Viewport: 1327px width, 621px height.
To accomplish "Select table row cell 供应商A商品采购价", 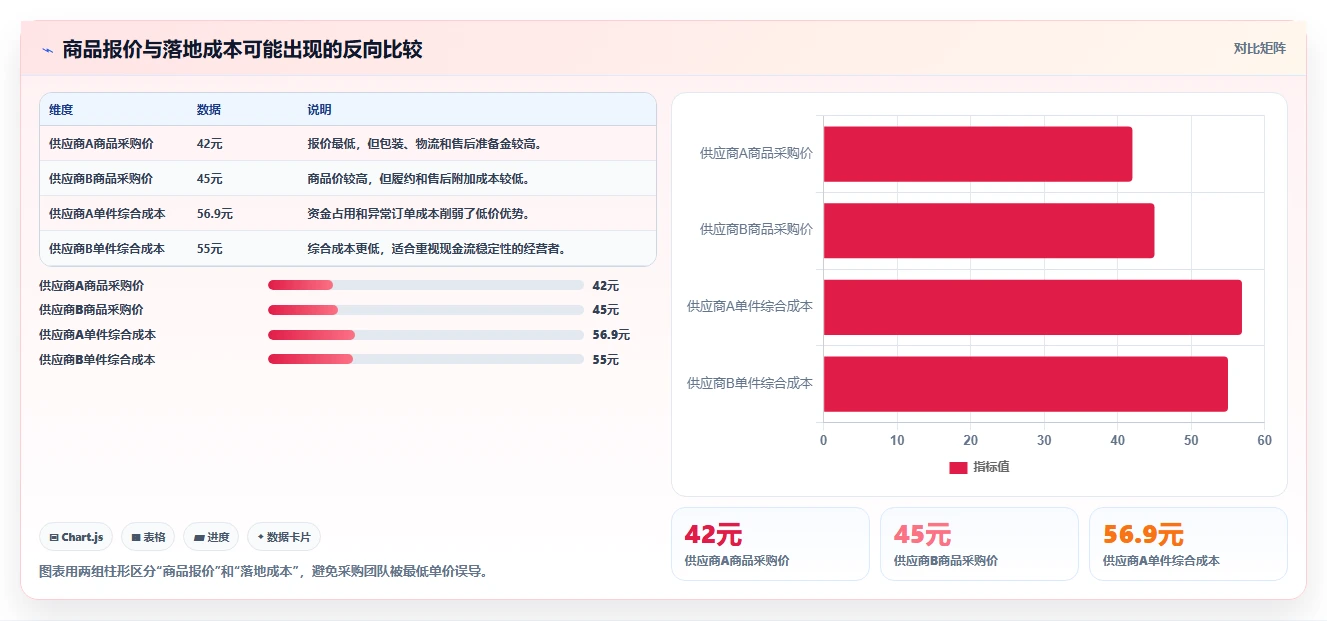I will click(101, 144).
